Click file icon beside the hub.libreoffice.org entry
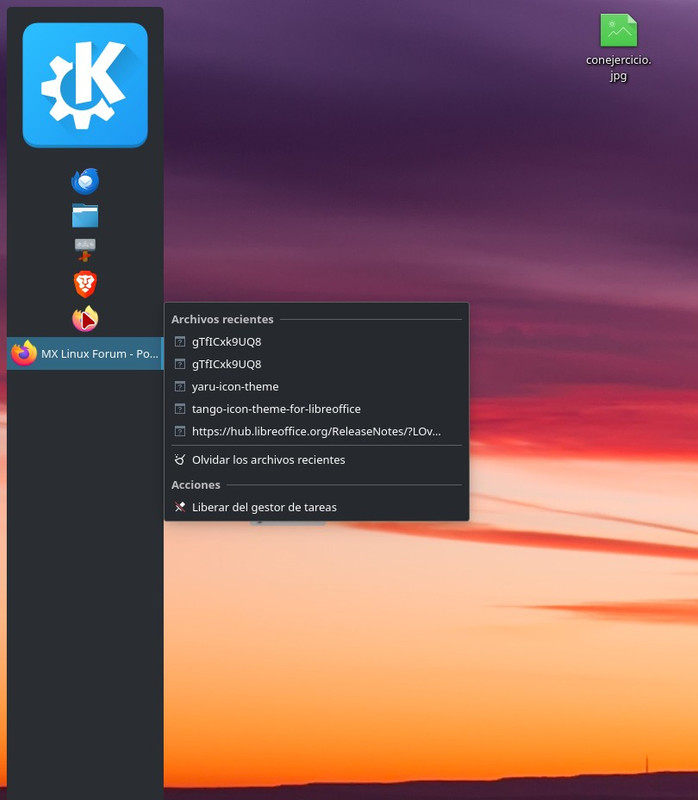The width and height of the screenshot is (698, 800). coord(180,432)
